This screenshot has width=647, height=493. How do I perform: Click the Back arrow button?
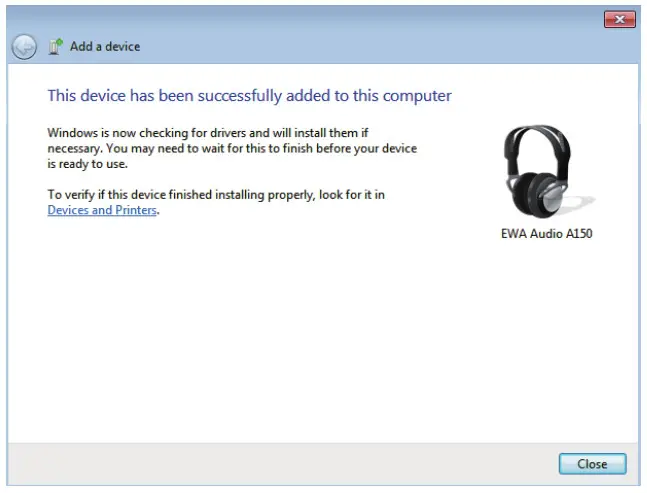pos(24,47)
